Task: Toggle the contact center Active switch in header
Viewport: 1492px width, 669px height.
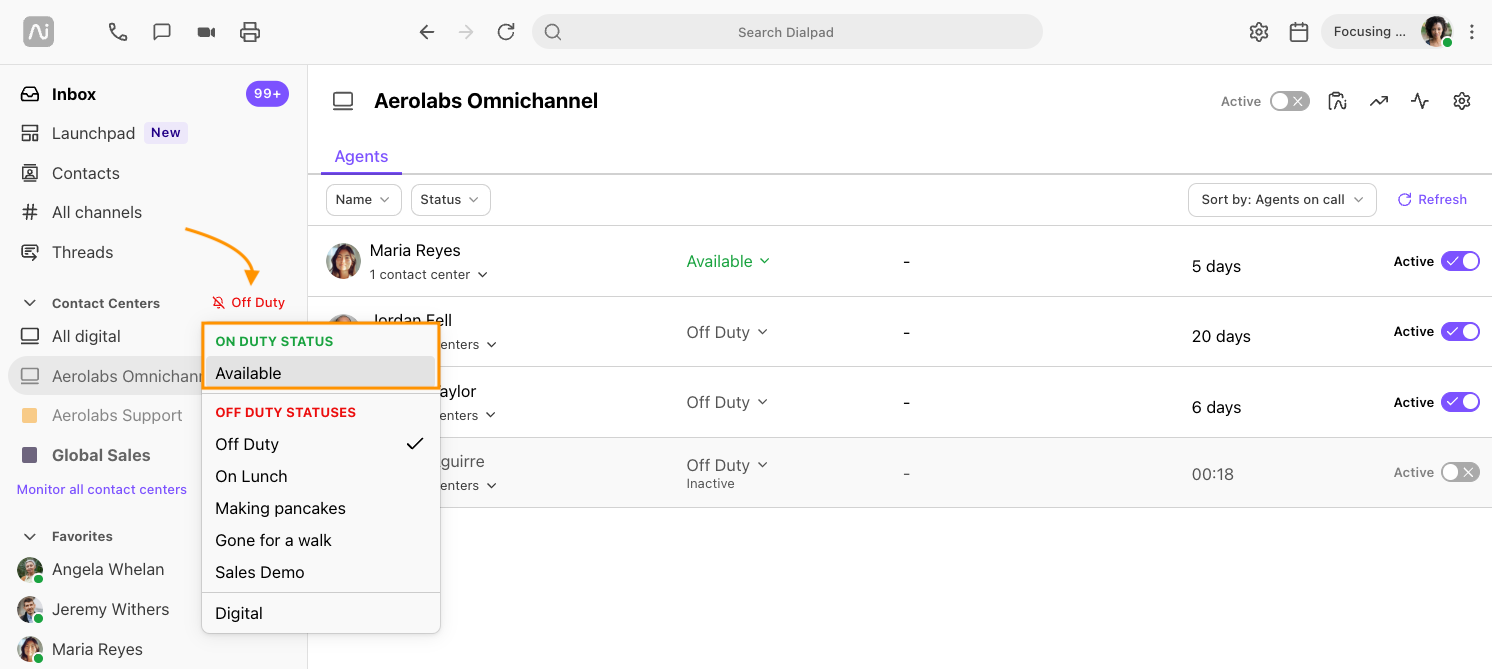Action: pyautogui.click(x=1289, y=101)
